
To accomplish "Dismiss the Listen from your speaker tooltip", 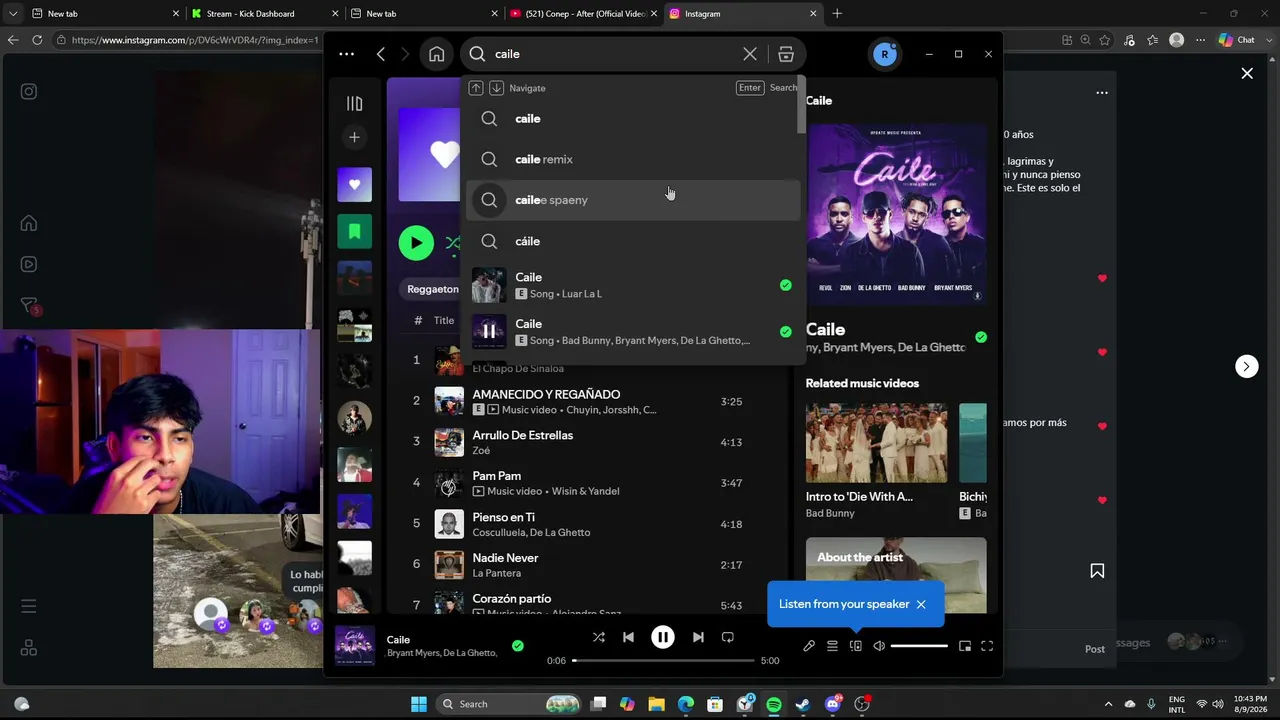I will (921, 604).
